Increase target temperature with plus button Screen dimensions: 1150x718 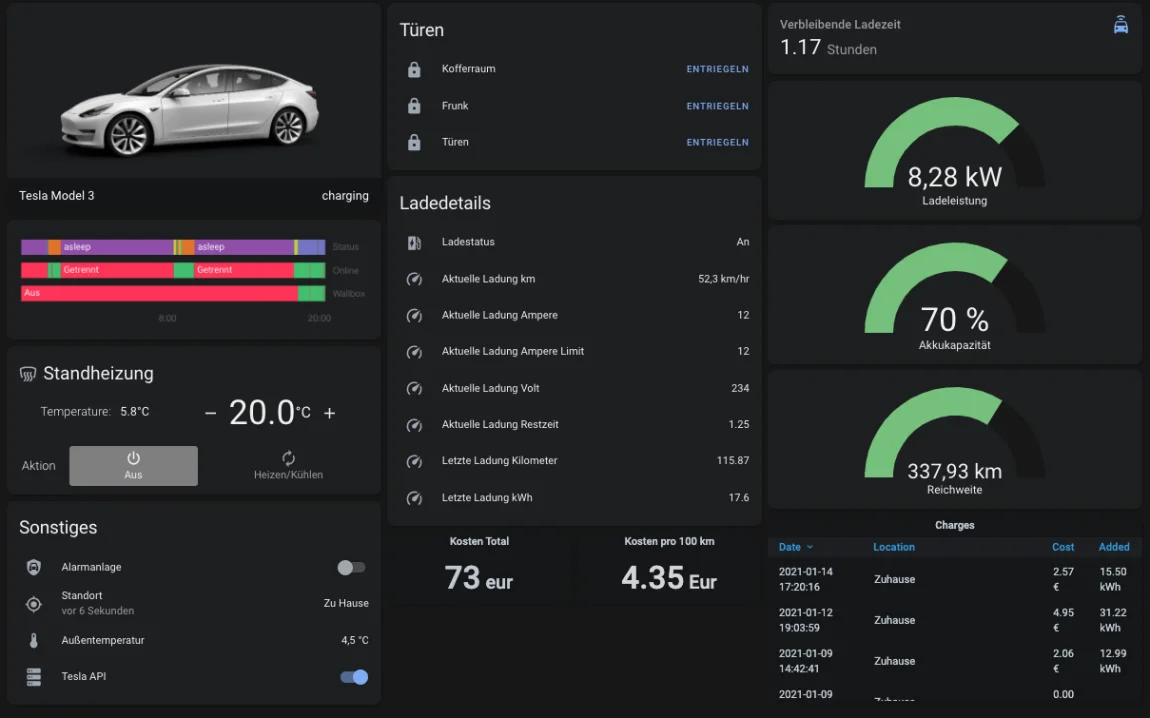[x=330, y=413]
